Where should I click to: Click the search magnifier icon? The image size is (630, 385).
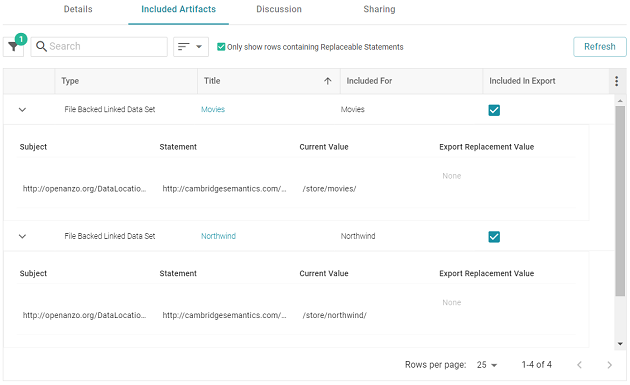click(41, 47)
